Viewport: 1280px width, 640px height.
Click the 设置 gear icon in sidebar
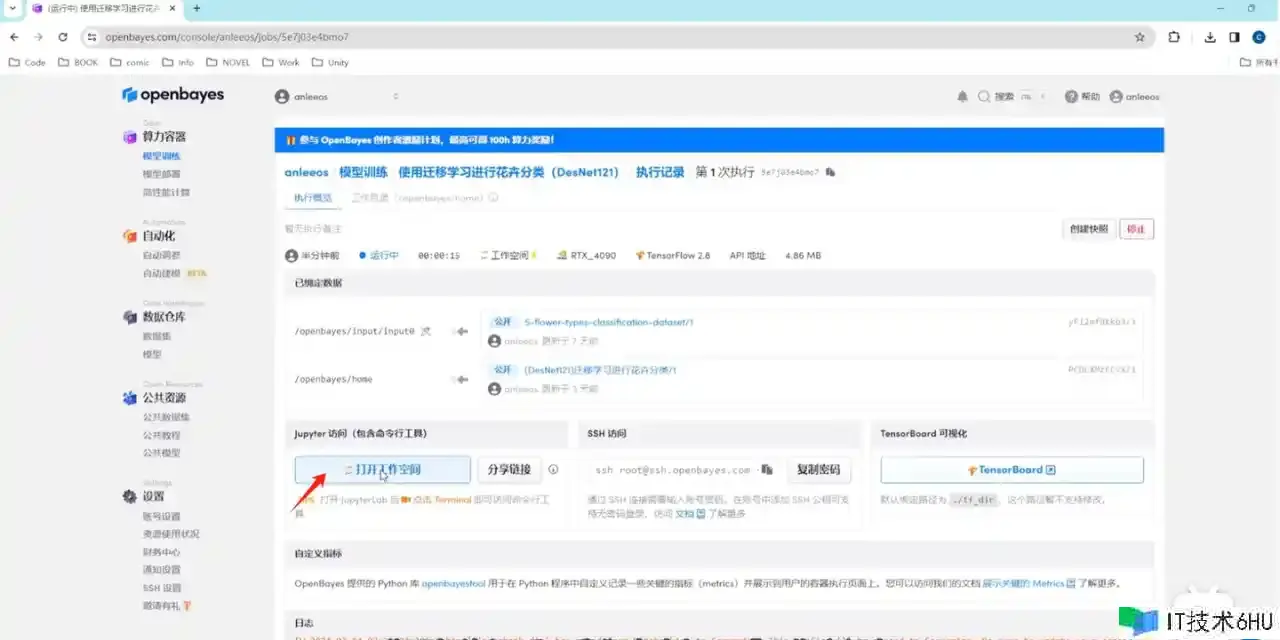point(129,497)
